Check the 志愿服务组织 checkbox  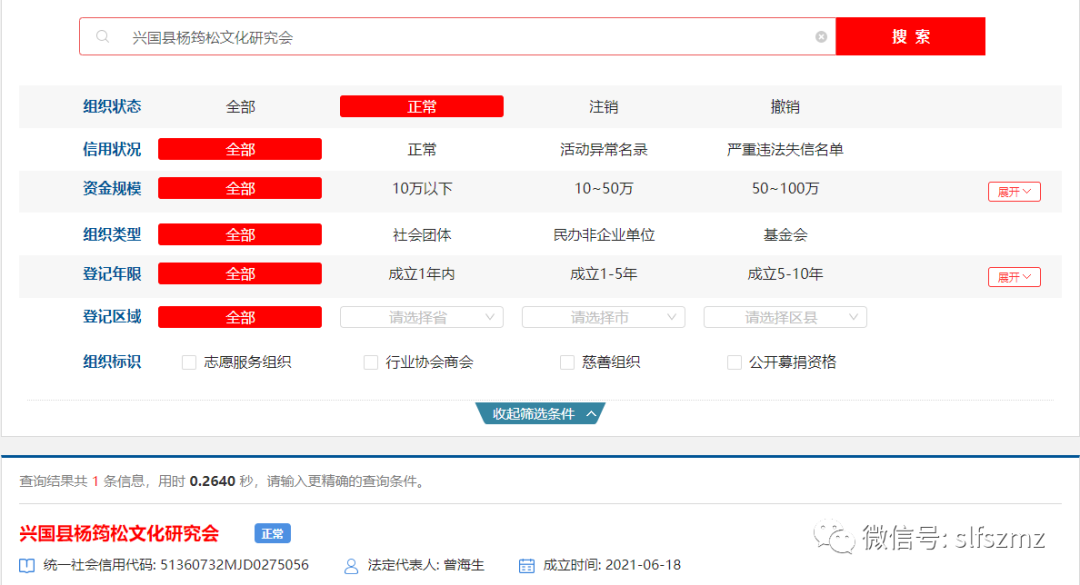(x=189, y=362)
